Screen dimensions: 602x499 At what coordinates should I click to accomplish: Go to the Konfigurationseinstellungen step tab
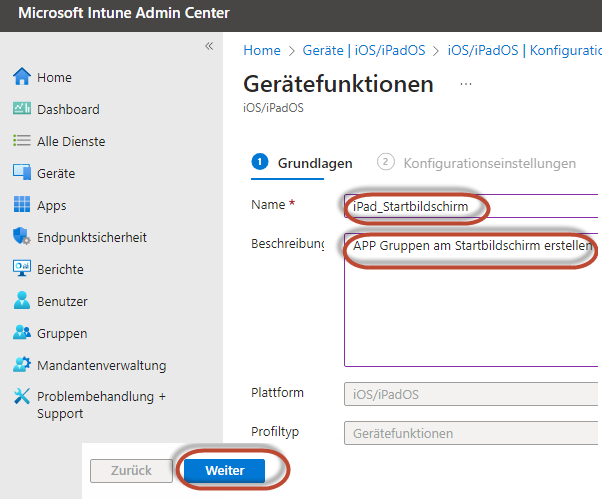pyautogui.click(x=476, y=163)
